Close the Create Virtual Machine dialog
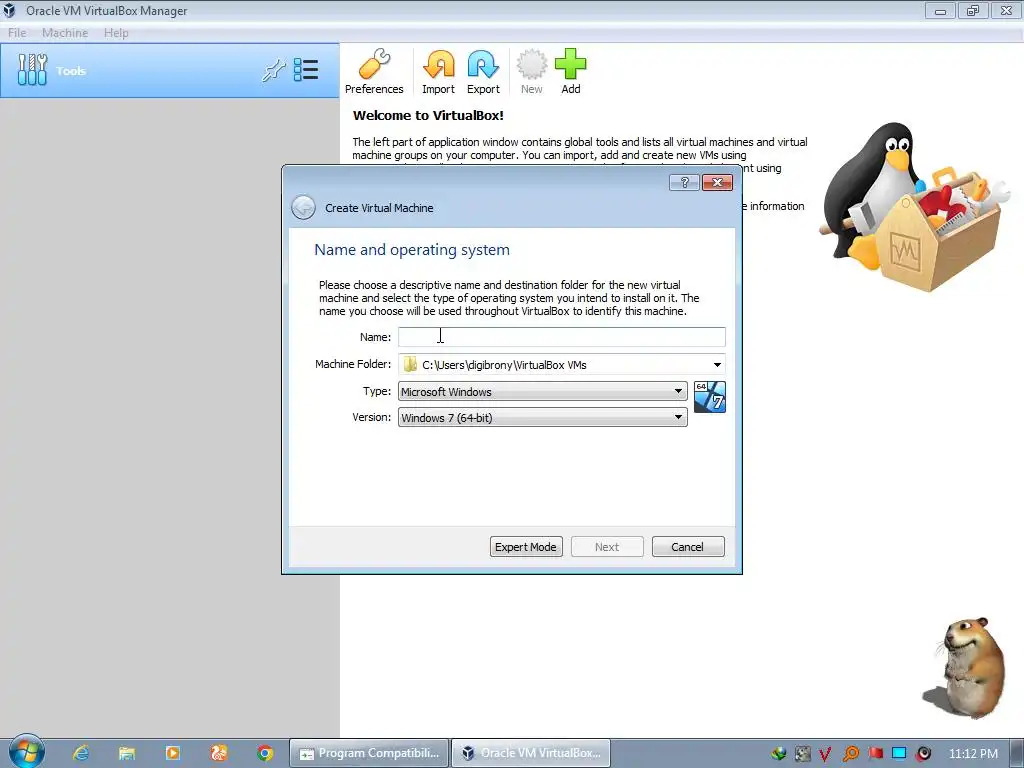1024x768 pixels. [x=717, y=182]
